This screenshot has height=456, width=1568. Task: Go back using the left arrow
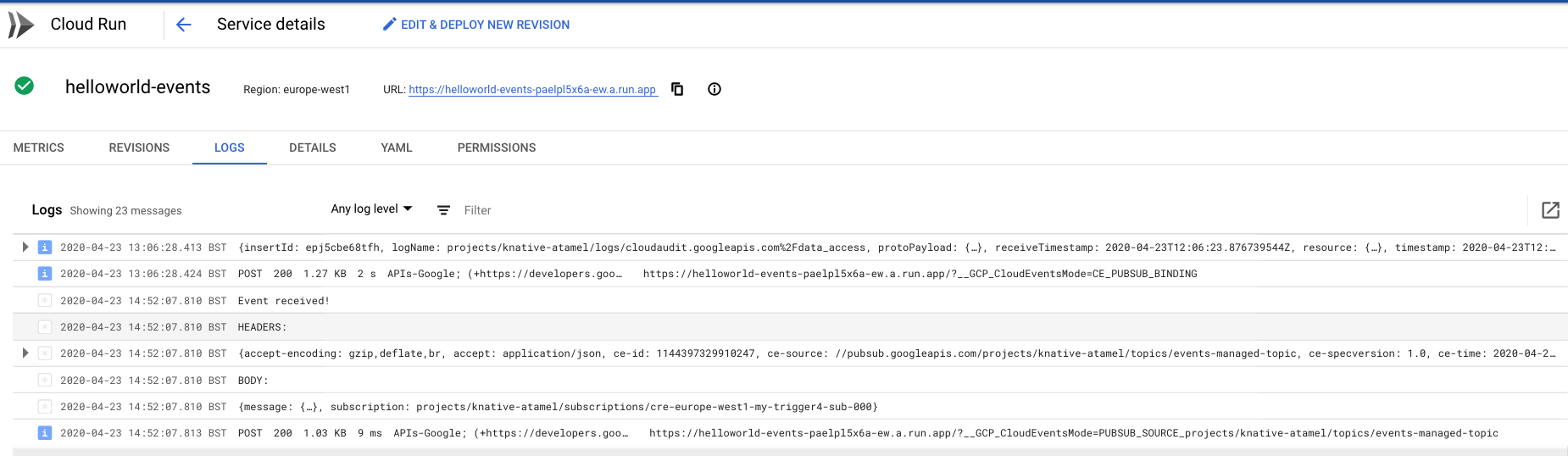(x=184, y=25)
